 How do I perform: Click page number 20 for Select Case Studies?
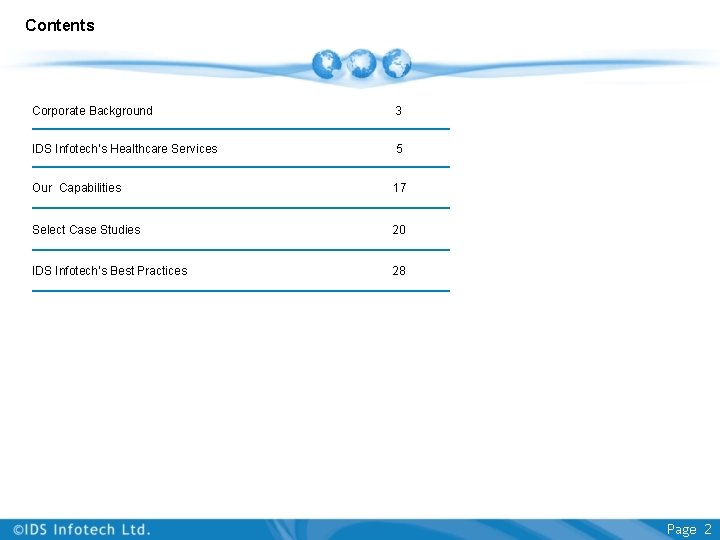tap(399, 230)
